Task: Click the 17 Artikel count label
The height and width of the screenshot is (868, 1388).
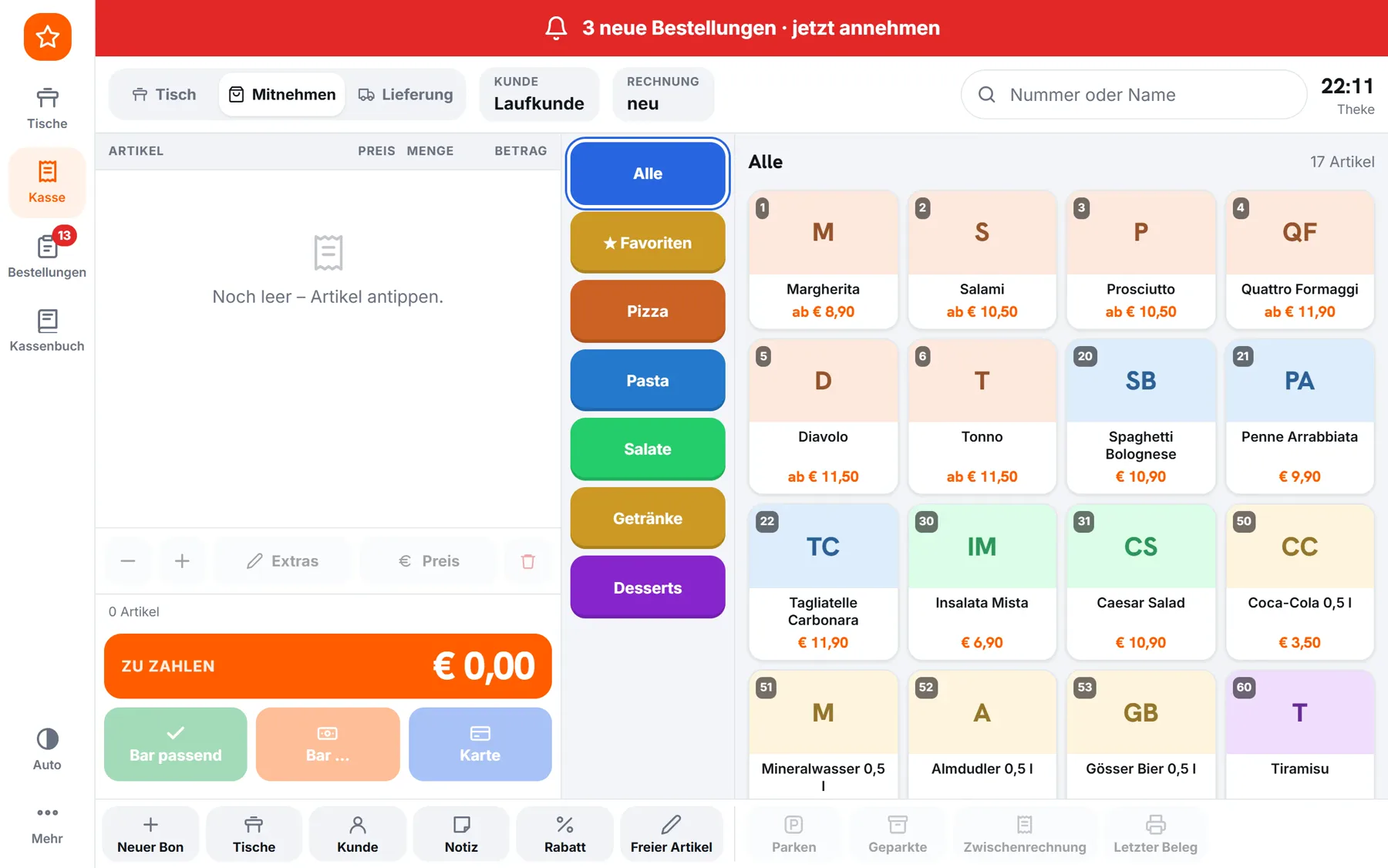Action: tap(1342, 162)
